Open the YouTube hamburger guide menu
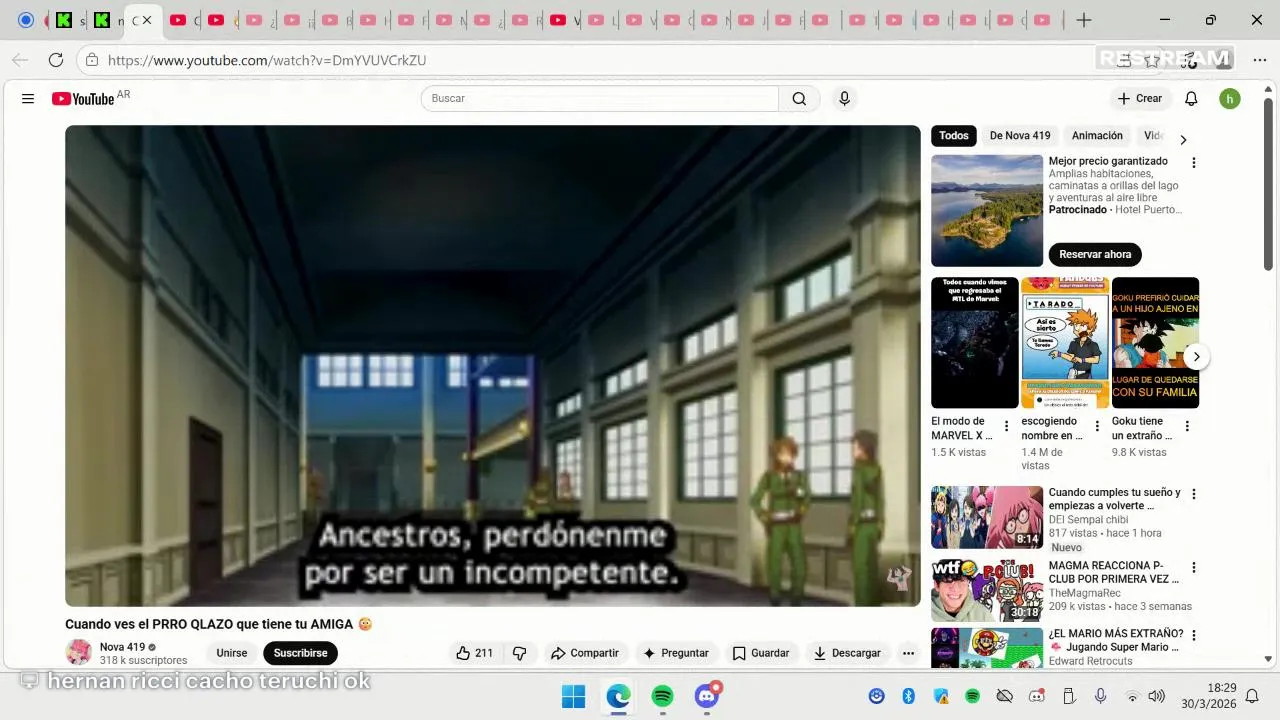 28,99
